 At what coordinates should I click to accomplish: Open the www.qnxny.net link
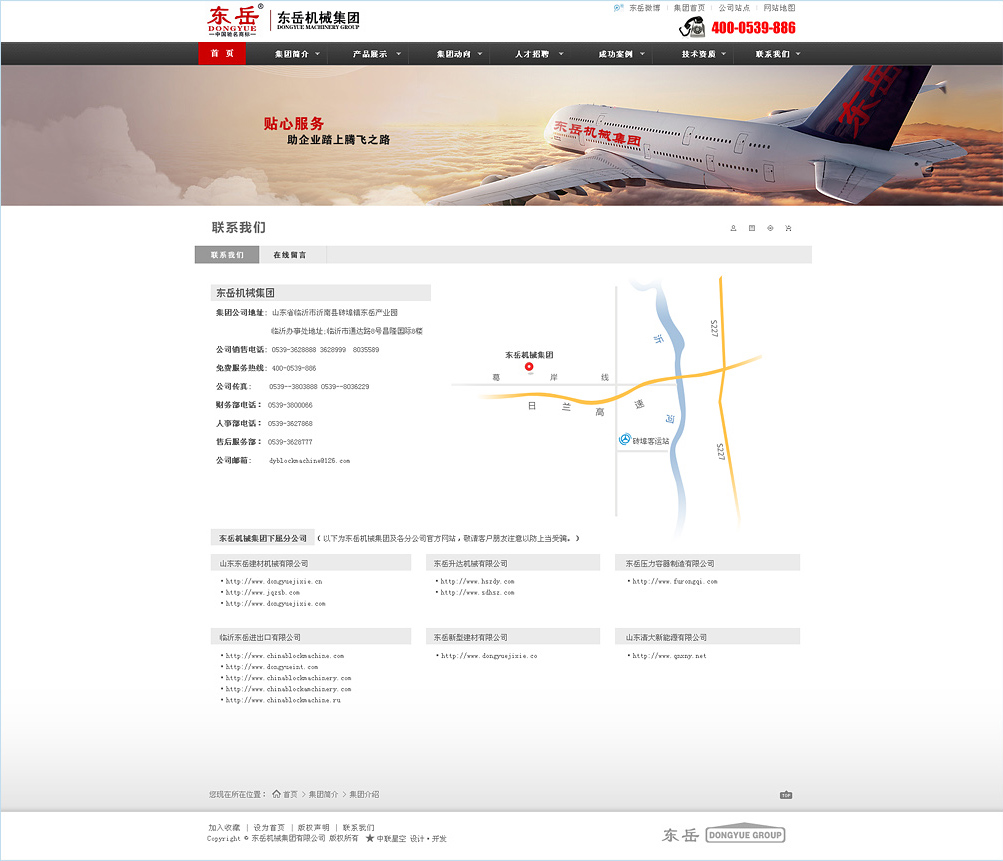669,656
